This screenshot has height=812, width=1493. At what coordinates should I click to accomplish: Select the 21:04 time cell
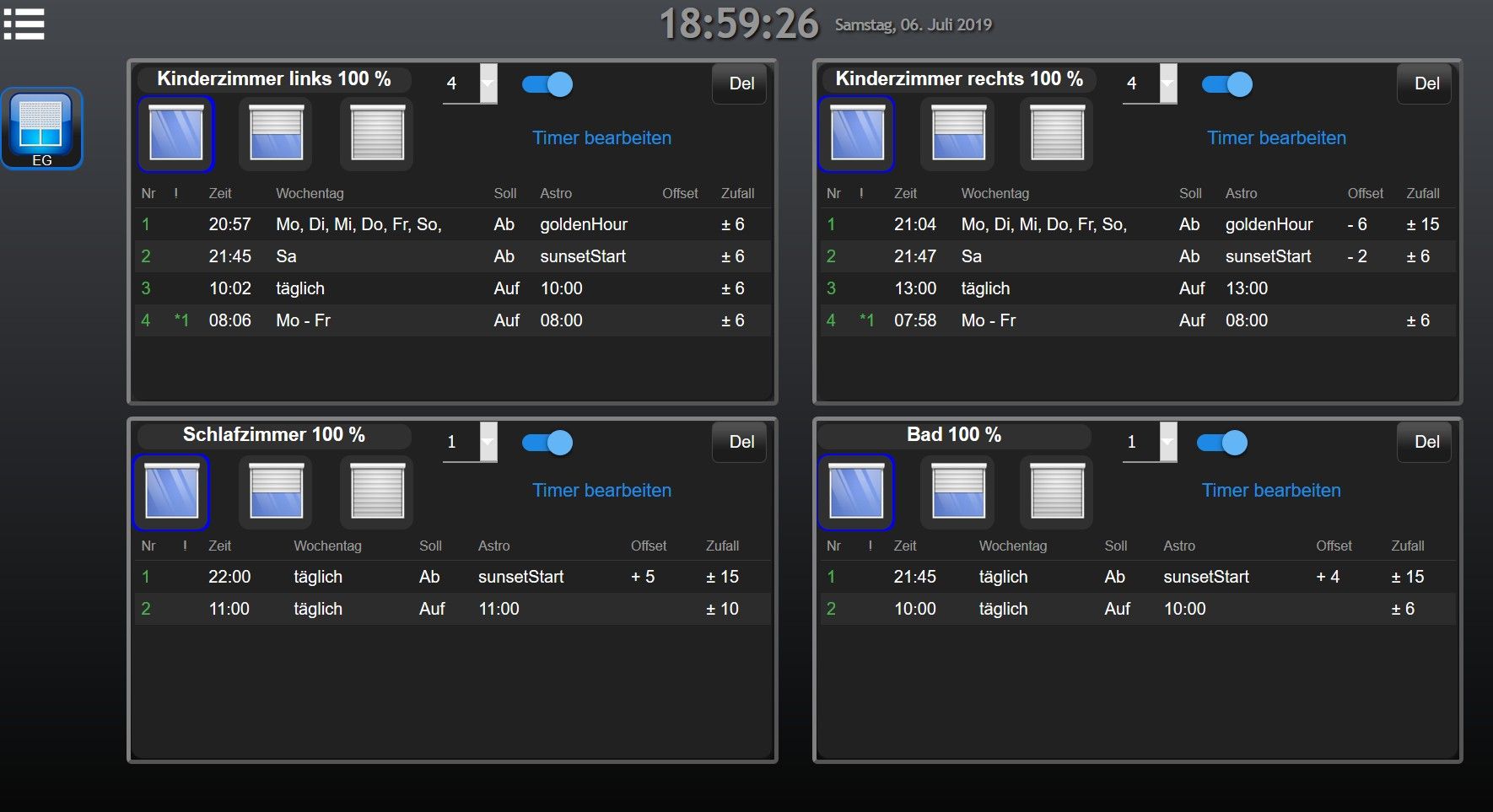[915, 224]
